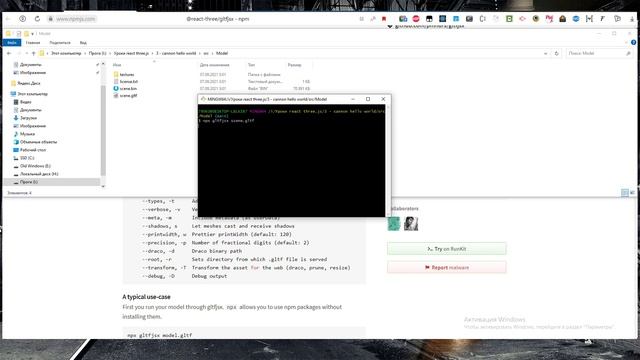Open the File (Файл) tab in Explorer
640x360 pixels.
(12, 42)
